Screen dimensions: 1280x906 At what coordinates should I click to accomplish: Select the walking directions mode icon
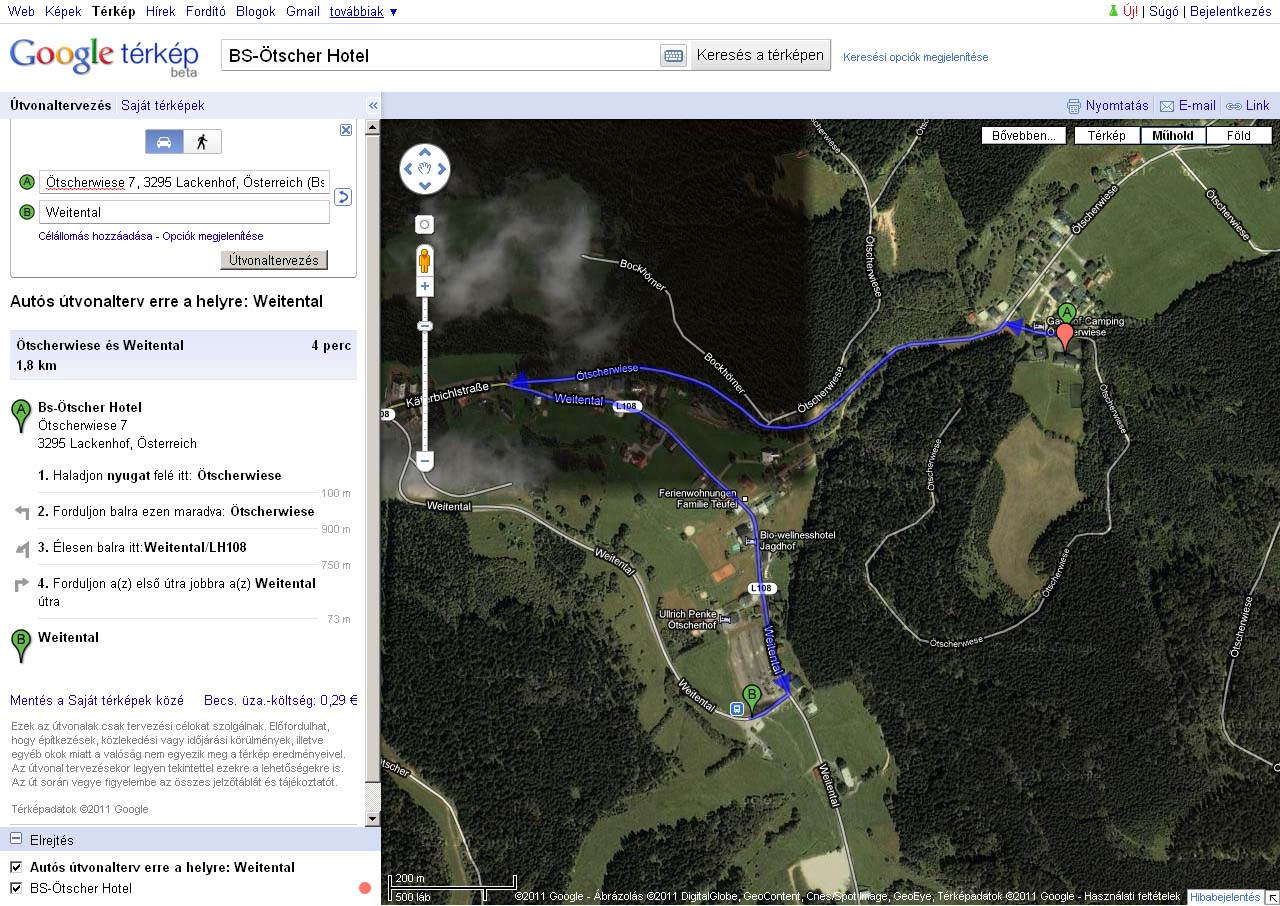[x=202, y=142]
